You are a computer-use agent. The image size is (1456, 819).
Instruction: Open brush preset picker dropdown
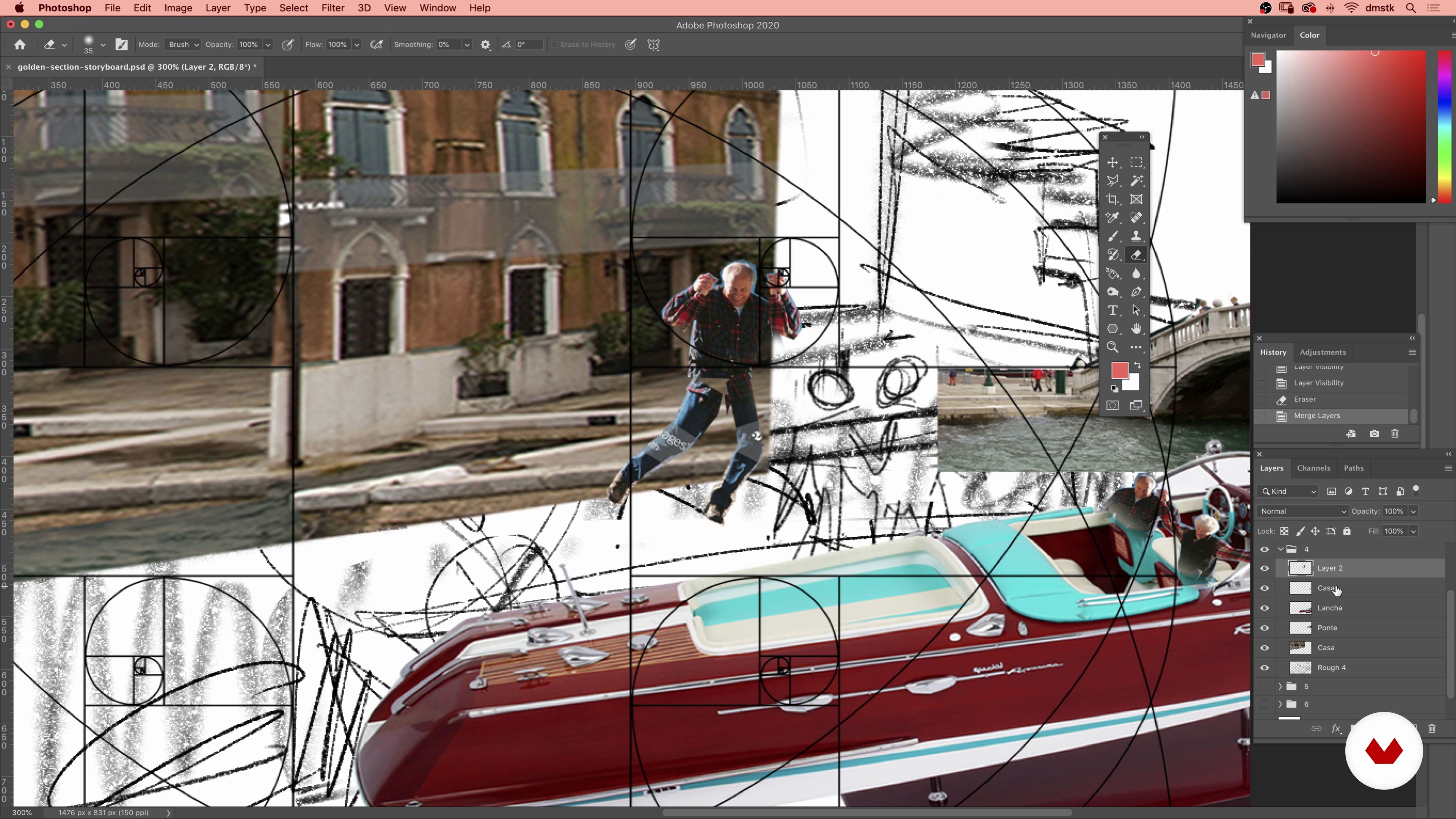[103, 45]
